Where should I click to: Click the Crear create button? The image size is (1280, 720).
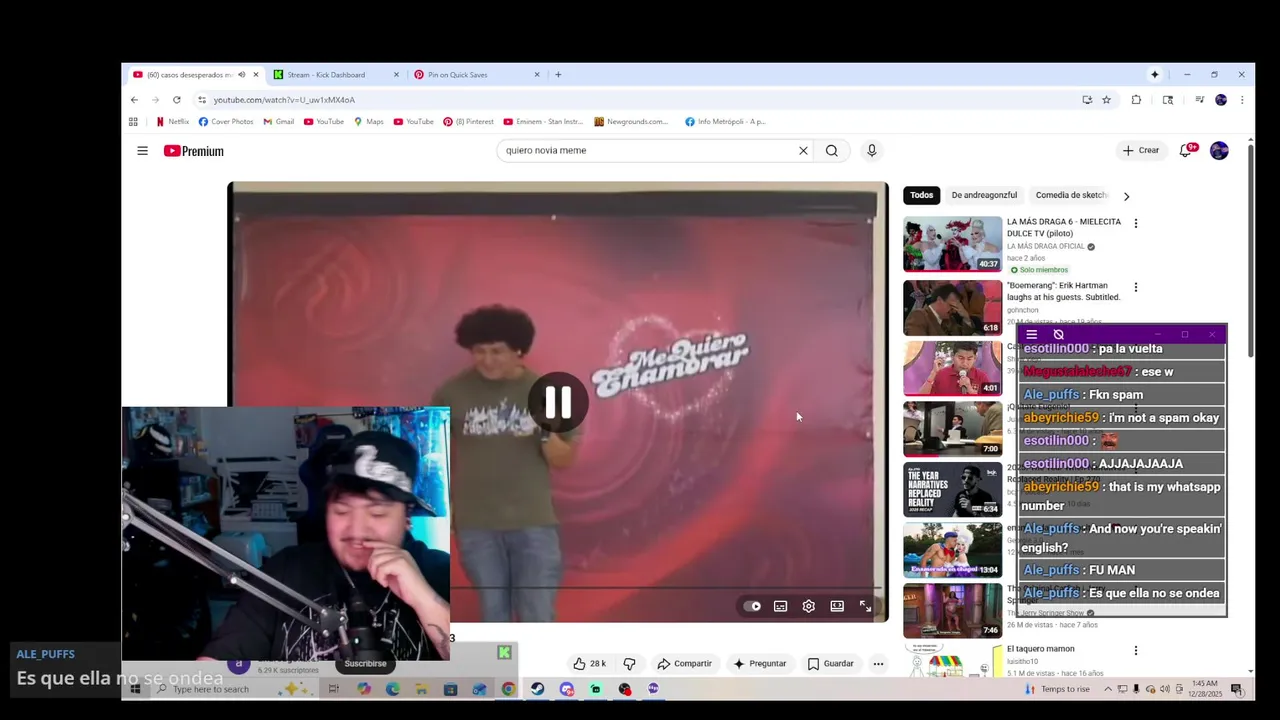click(1141, 151)
